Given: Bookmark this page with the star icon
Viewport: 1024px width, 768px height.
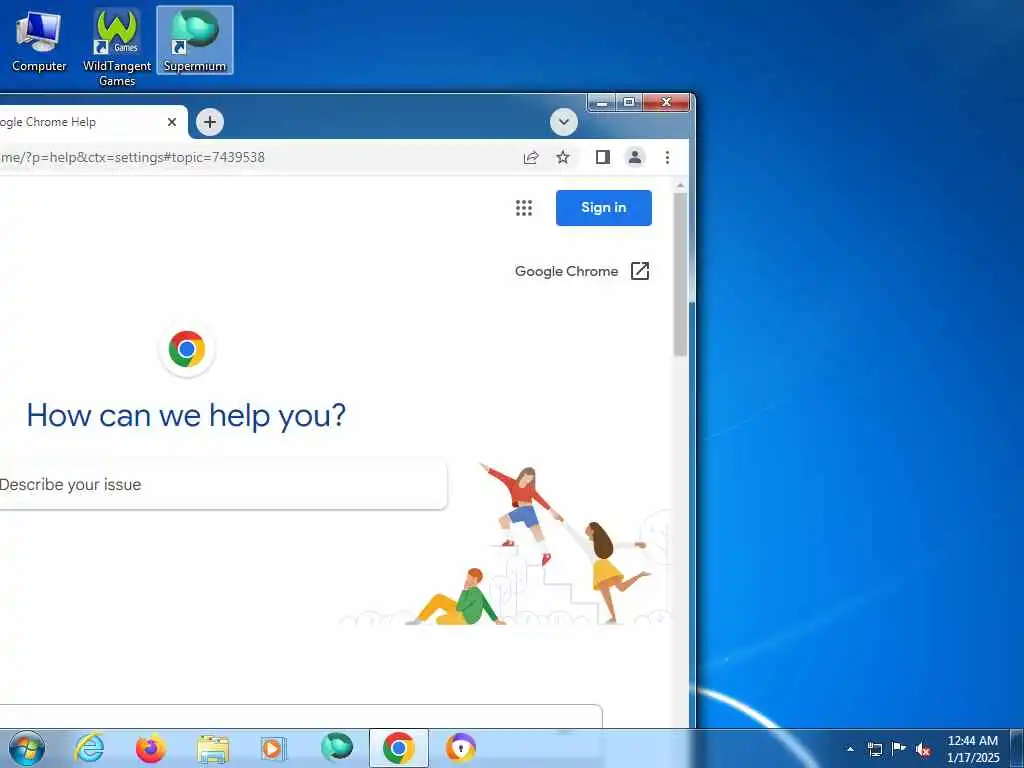Looking at the screenshot, I should coord(563,157).
